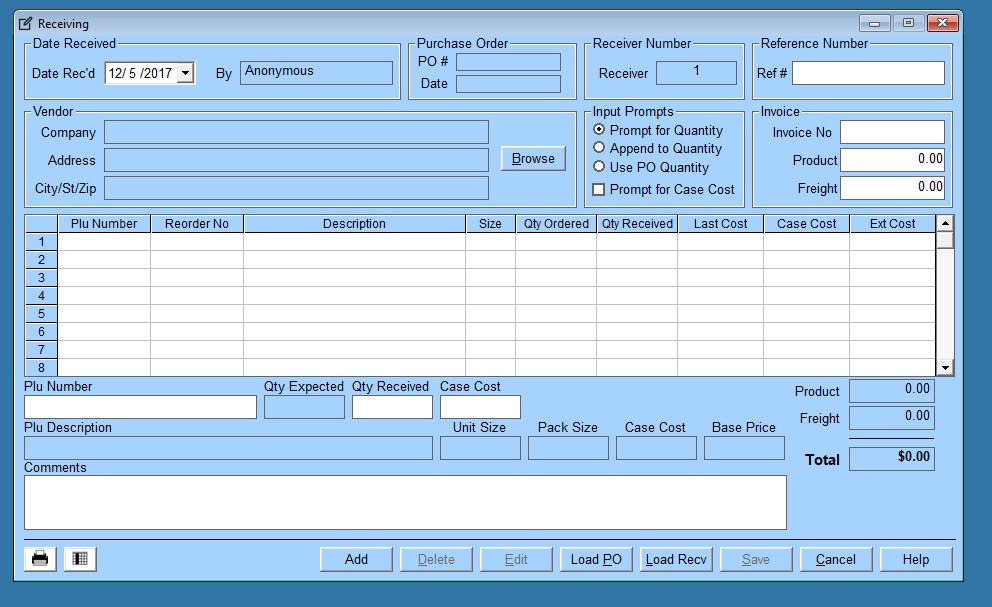Click the Help button

(x=915, y=560)
